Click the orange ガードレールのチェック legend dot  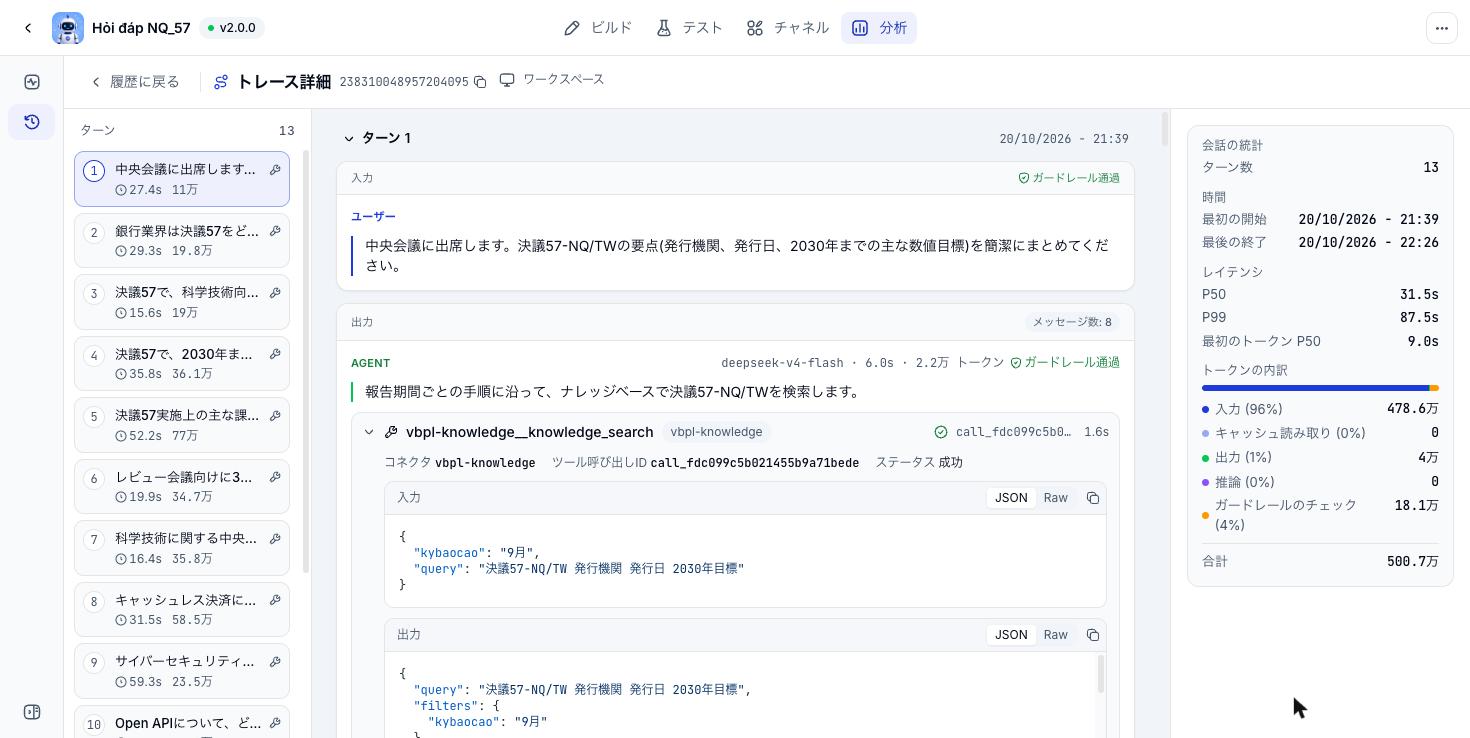coord(1205,515)
